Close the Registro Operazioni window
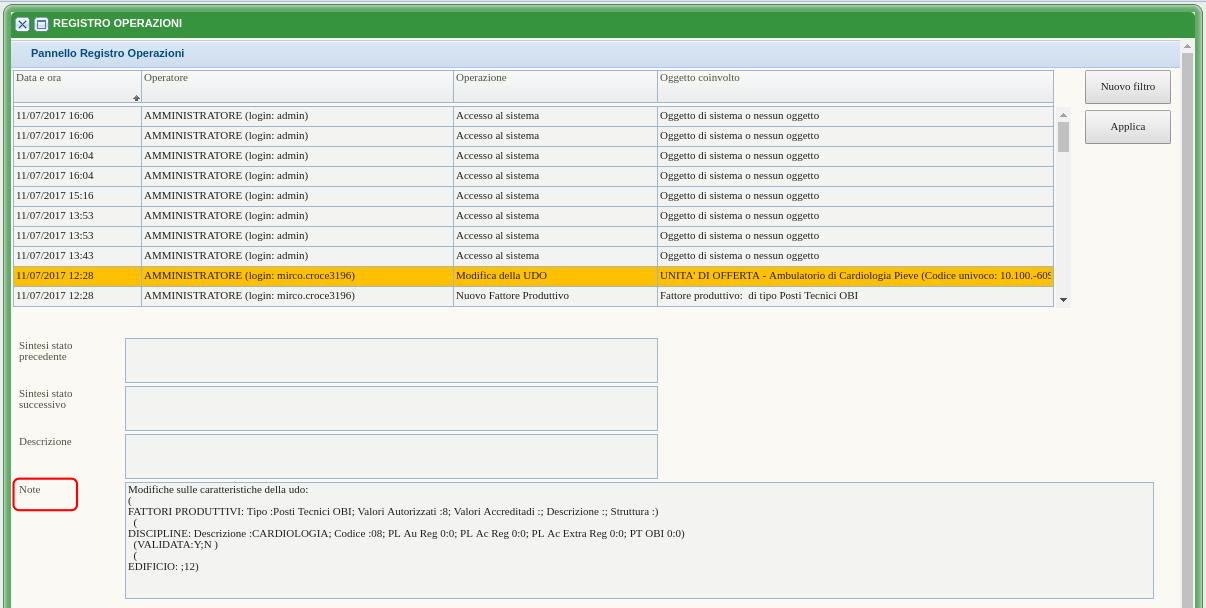The width and height of the screenshot is (1206, 608). (22, 24)
